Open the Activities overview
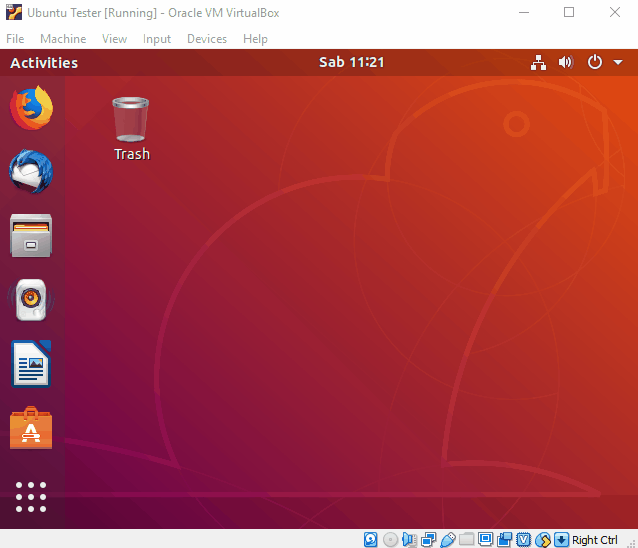This screenshot has height=548, width=638. pyautogui.click(x=44, y=63)
